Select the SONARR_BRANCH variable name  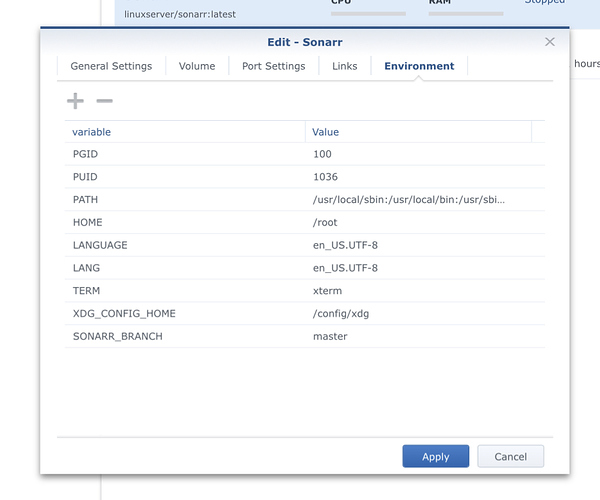tap(118, 336)
